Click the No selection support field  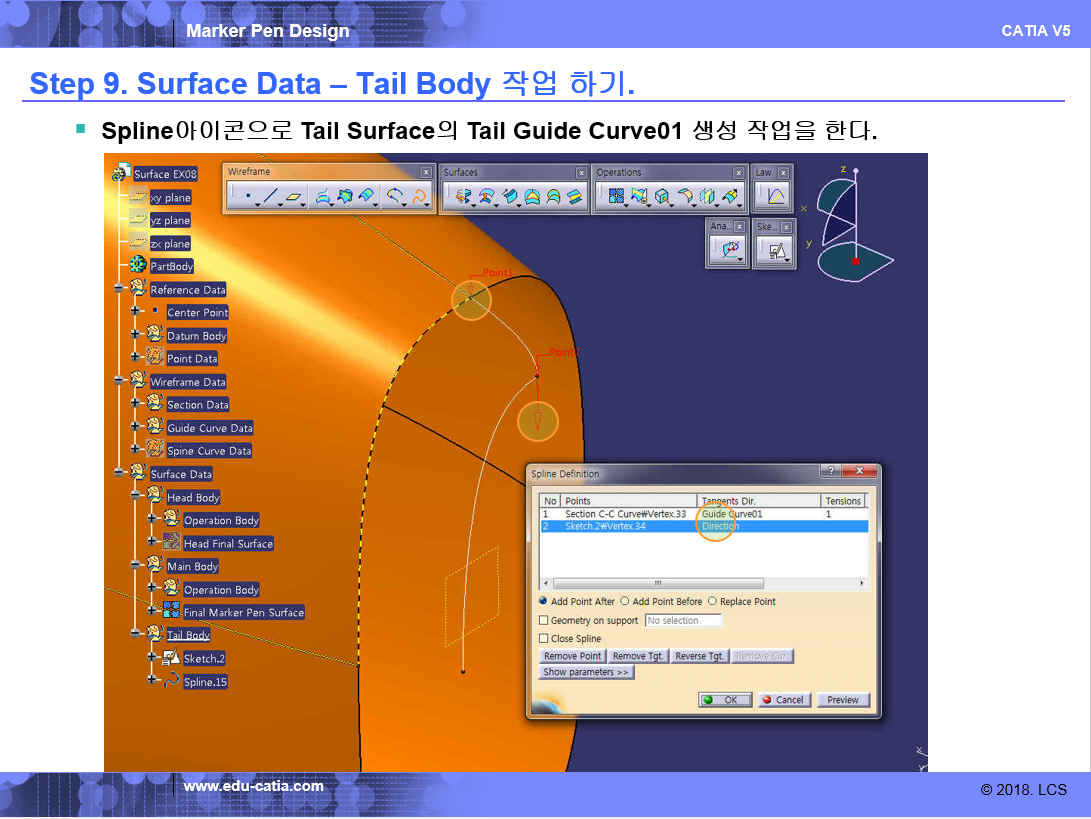tap(683, 621)
